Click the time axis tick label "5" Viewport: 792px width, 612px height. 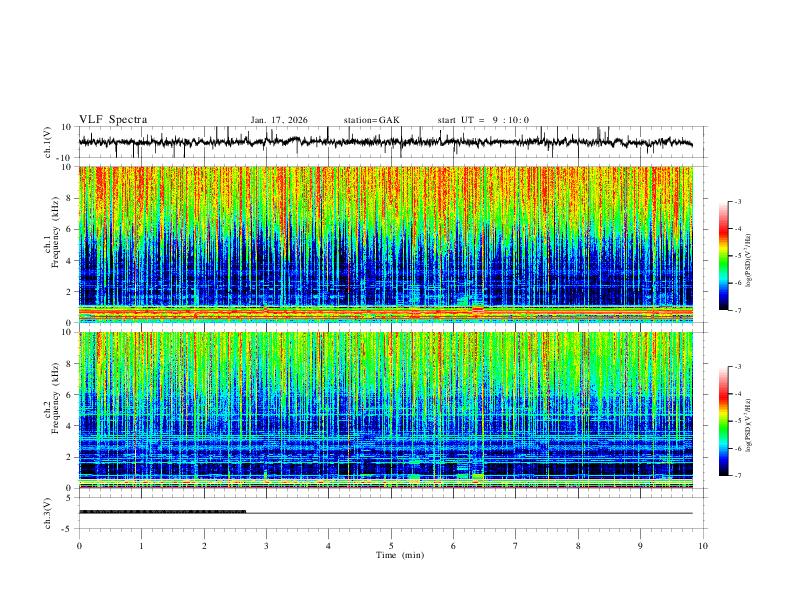click(x=391, y=546)
